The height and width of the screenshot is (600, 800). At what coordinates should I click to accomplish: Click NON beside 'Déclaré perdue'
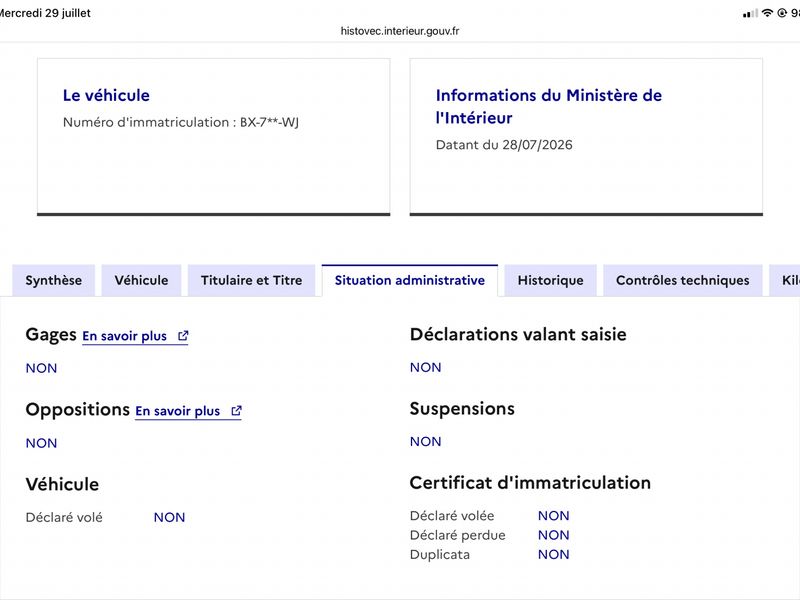tap(554, 535)
